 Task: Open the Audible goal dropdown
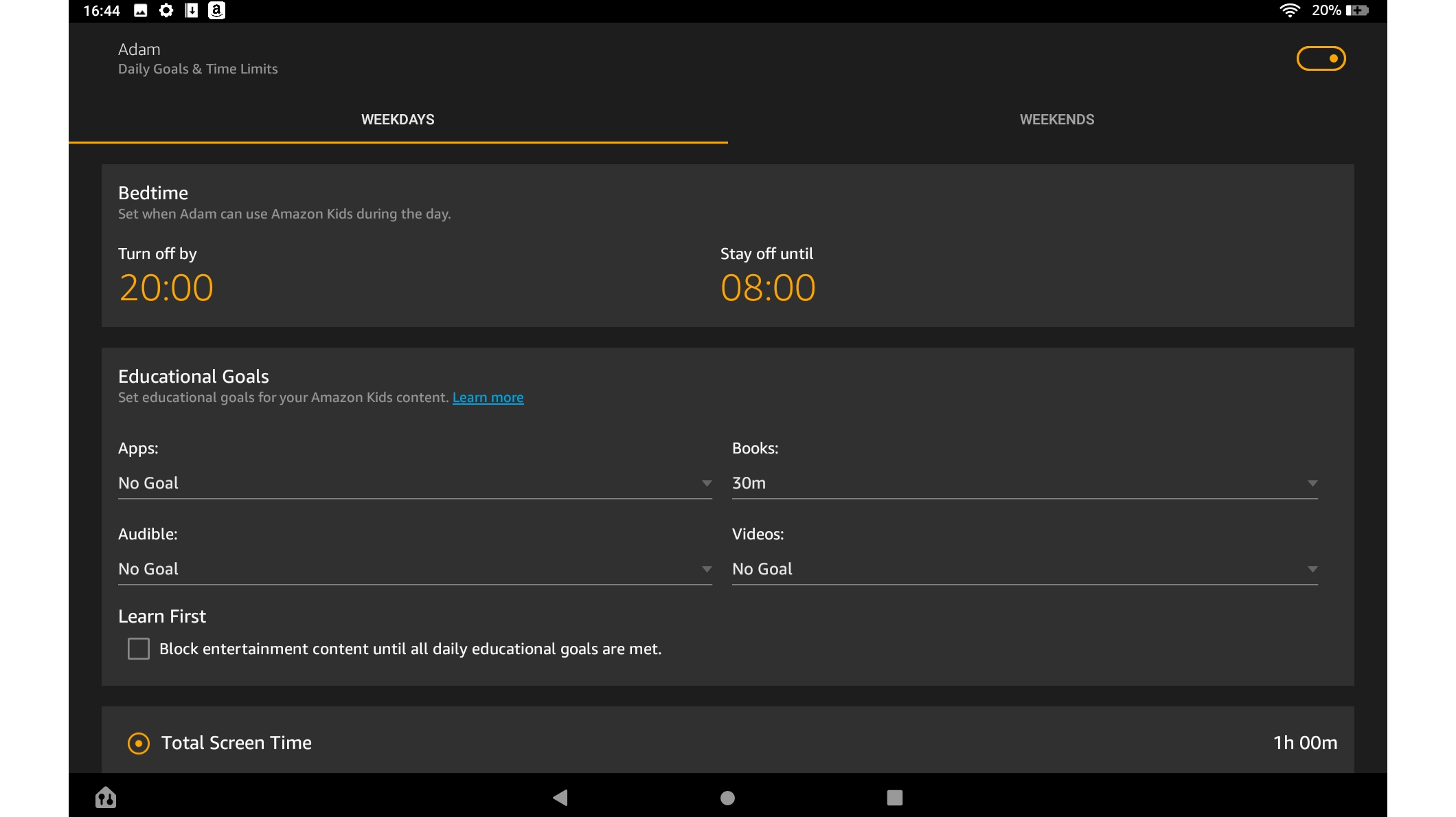click(x=415, y=569)
